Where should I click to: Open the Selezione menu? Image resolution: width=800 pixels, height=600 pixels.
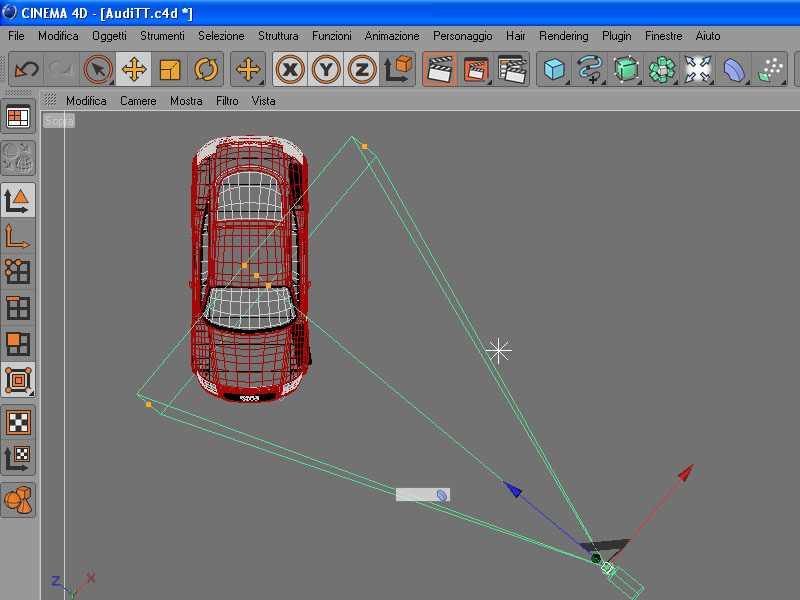tap(221, 36)
